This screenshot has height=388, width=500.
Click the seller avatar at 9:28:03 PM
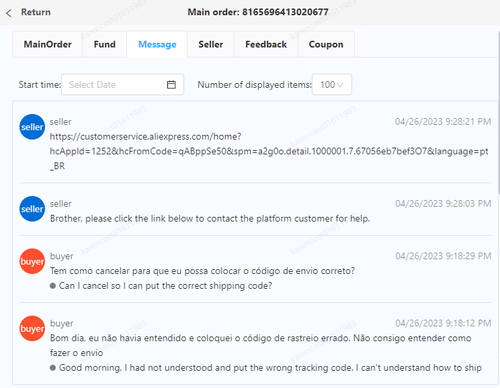click(32, 209)
